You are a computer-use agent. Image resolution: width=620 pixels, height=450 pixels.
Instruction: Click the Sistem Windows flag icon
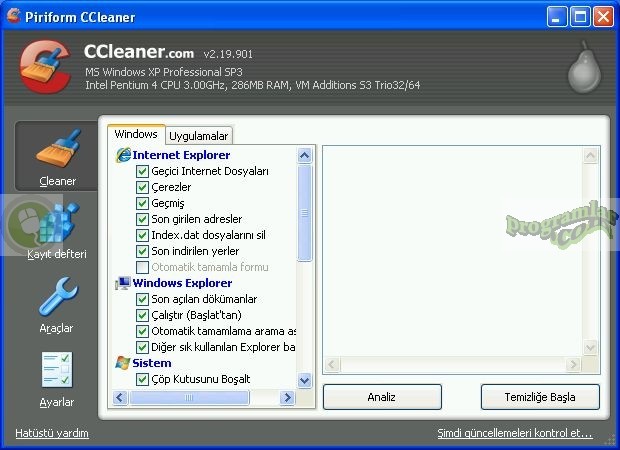tap(123, 363)
